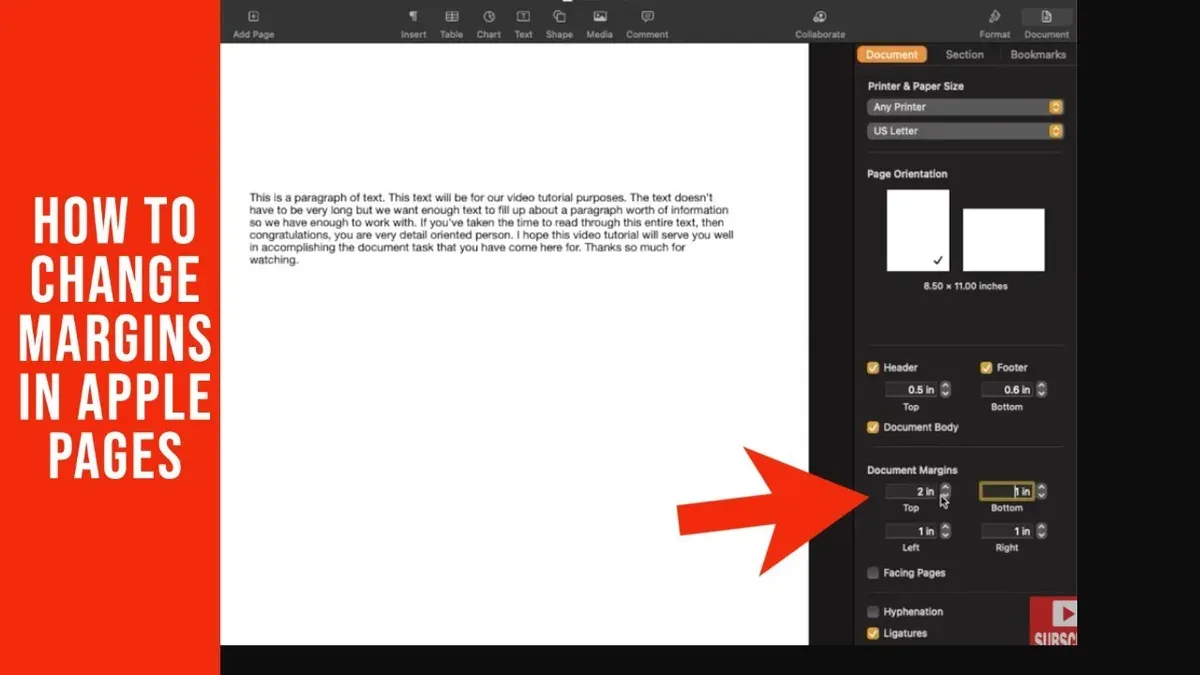This screenshot has width=1200, height=675.
Task: Open the Document inspector button
Action: 1047,17
